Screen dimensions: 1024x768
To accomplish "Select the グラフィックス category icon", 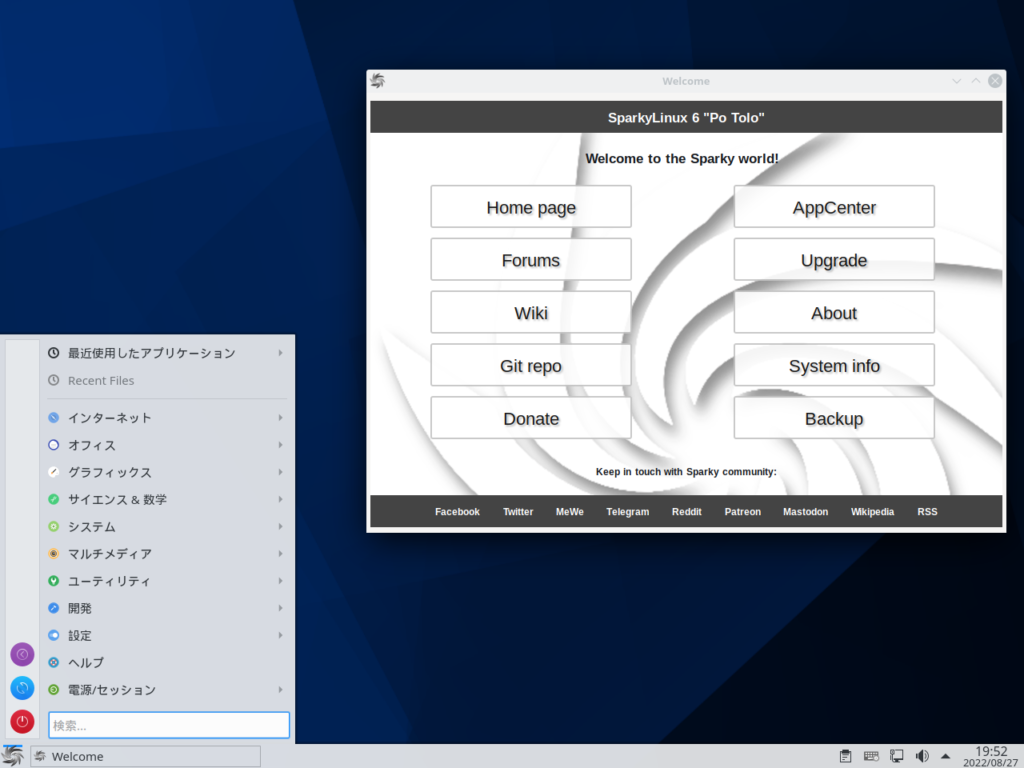I will click(x=51, y=472).
